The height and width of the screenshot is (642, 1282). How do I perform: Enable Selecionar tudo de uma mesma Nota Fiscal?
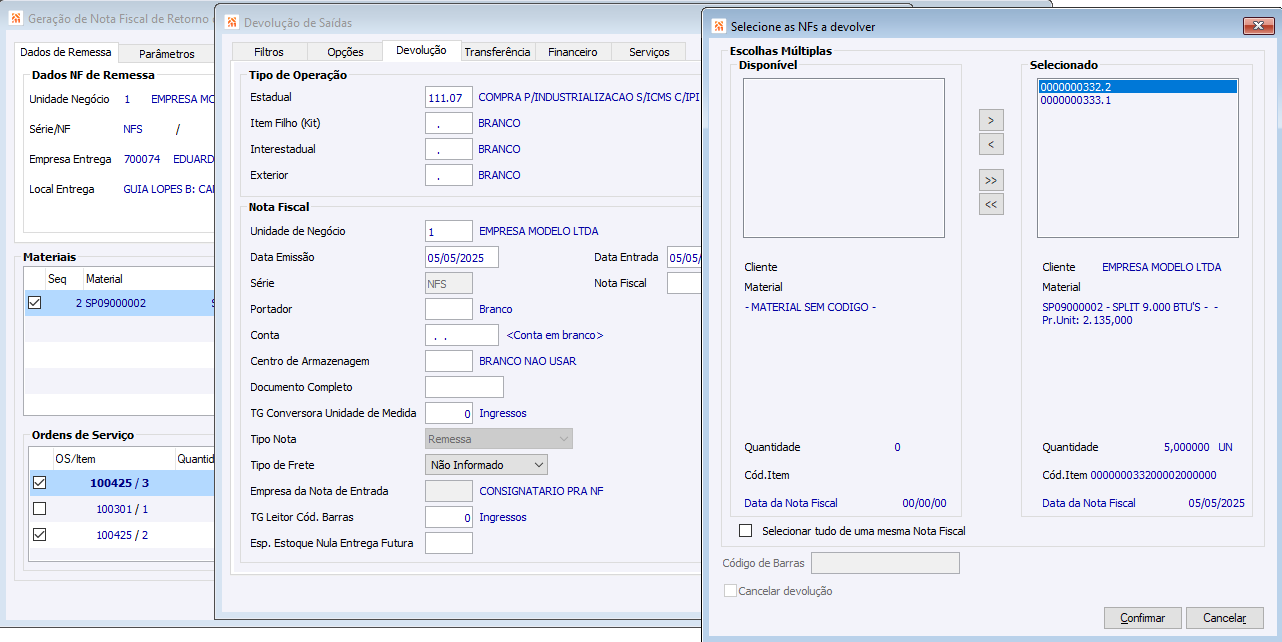coord(745,531)
